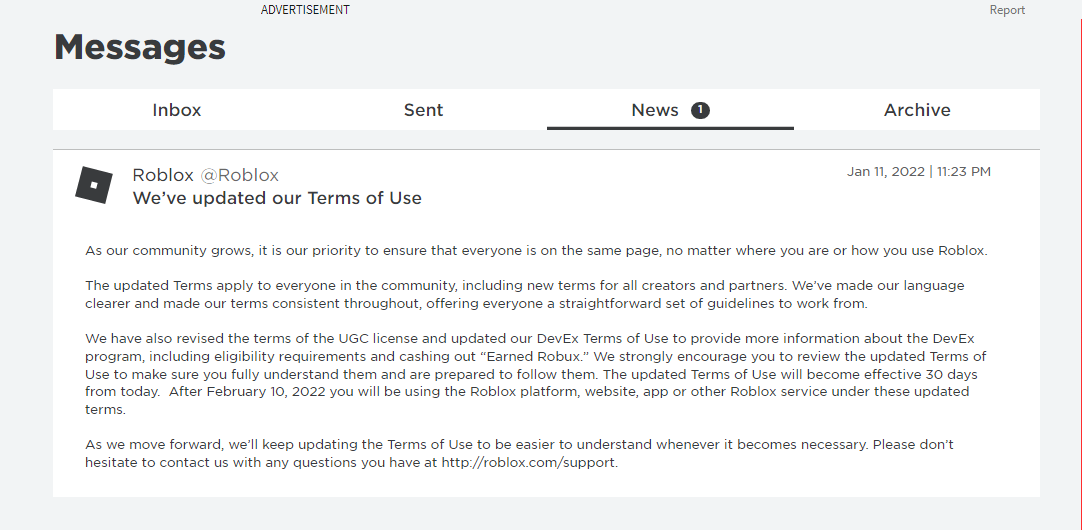Click the News unread count badge
The height and width of the screenshot is (530, 1082).
700,110
